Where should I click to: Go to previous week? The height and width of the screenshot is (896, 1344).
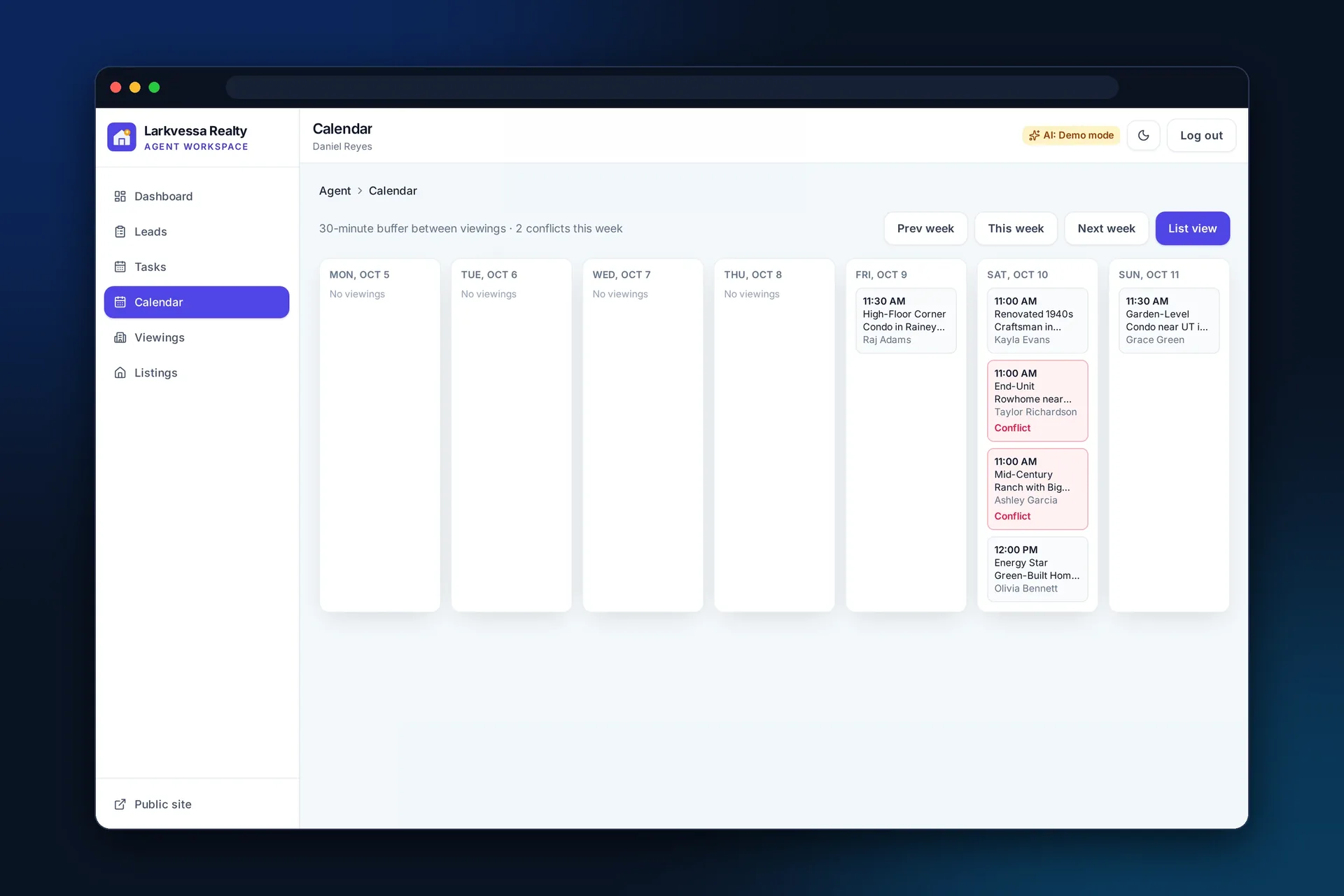(925, 228)
